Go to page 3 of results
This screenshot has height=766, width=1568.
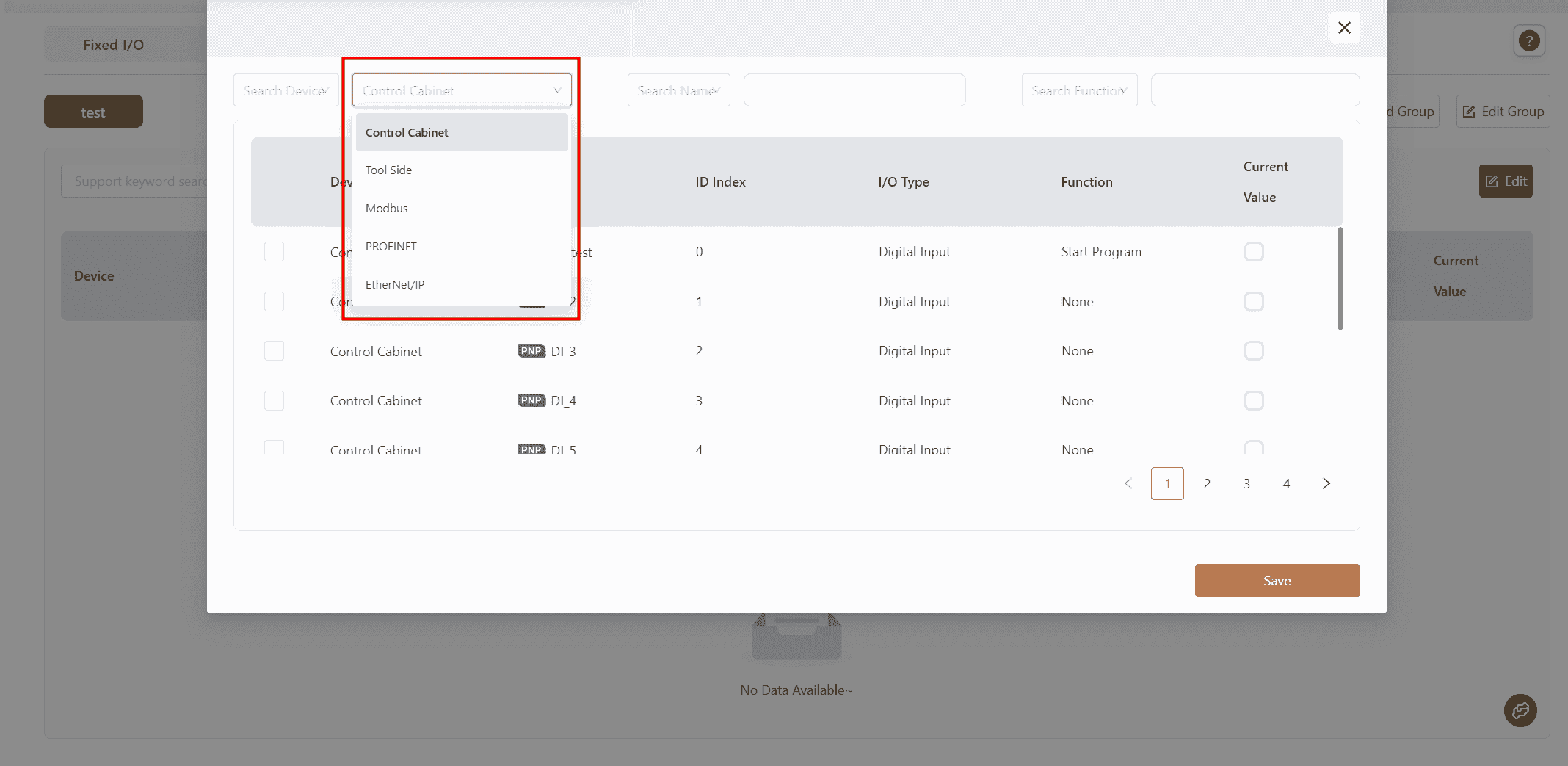point(1246,483)
